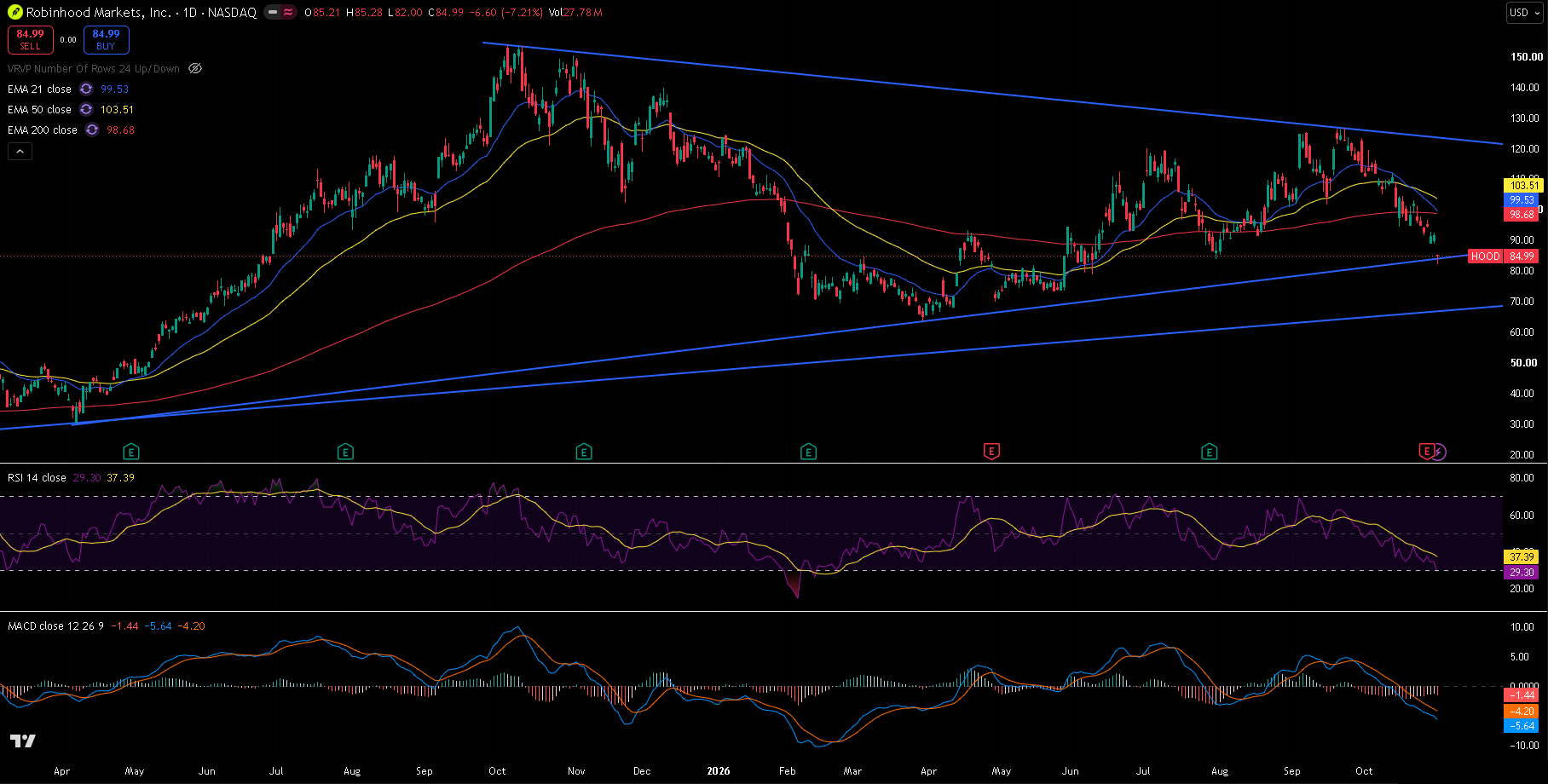Open the USD currency dropdown
The width and height of the screenshot is (1548, 784).
(1525, 12)
